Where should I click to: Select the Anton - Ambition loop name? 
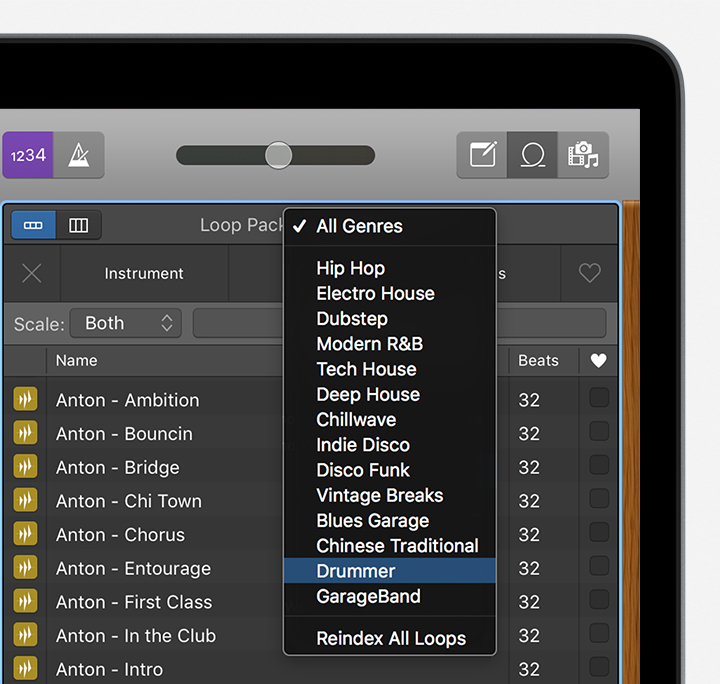(128, 400)
